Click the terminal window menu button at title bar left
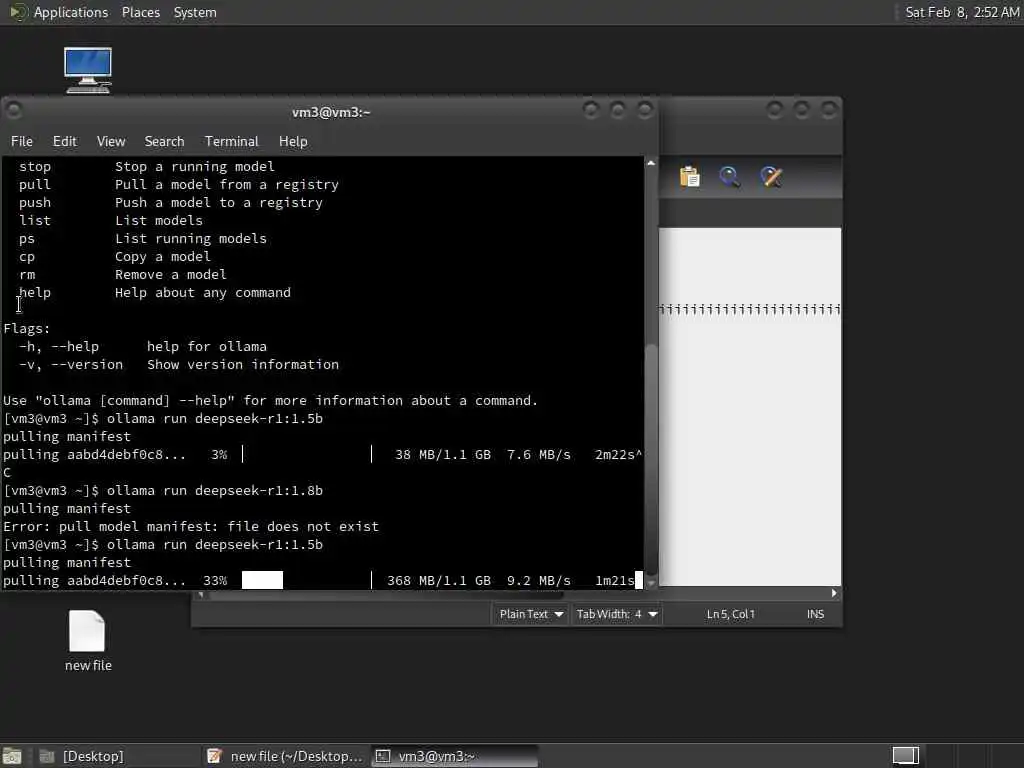The height and width of the screenshot is (768, 1024). point(14,111)
